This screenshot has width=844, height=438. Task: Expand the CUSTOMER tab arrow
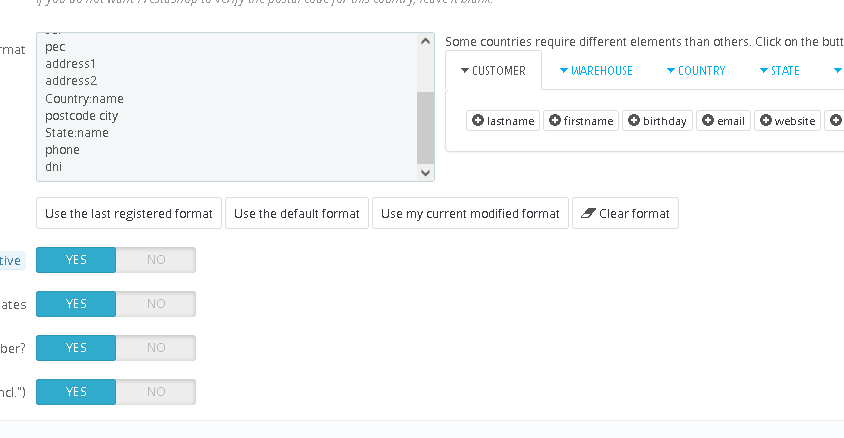pyautogui.click(x=465, y=70)
